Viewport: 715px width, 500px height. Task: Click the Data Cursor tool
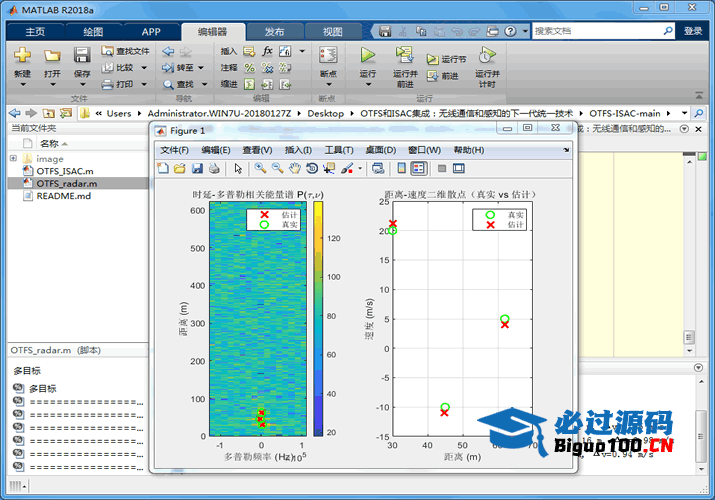click(x=329, y=168)
